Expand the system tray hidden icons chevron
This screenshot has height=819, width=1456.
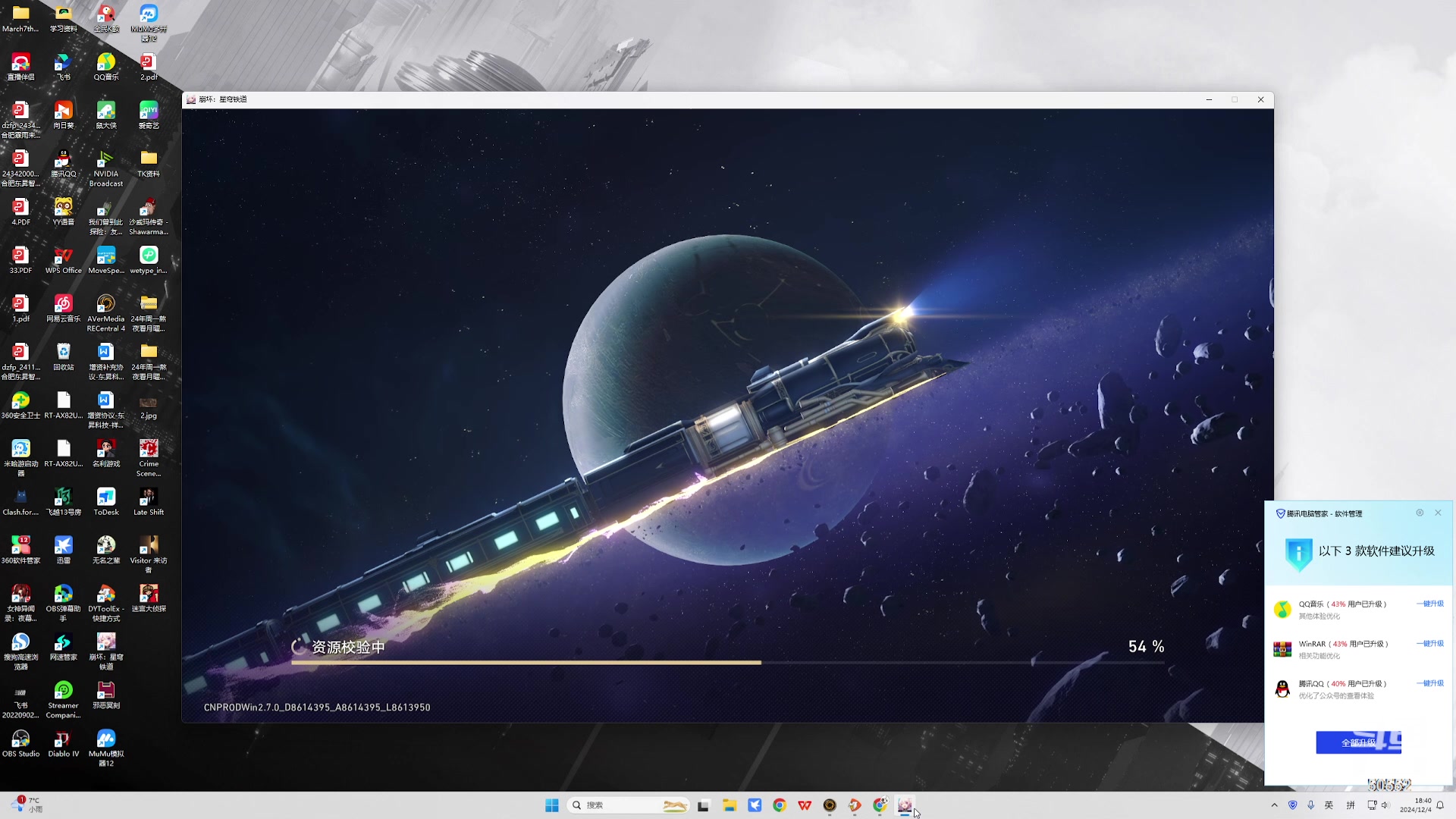tap(1274, 805)
